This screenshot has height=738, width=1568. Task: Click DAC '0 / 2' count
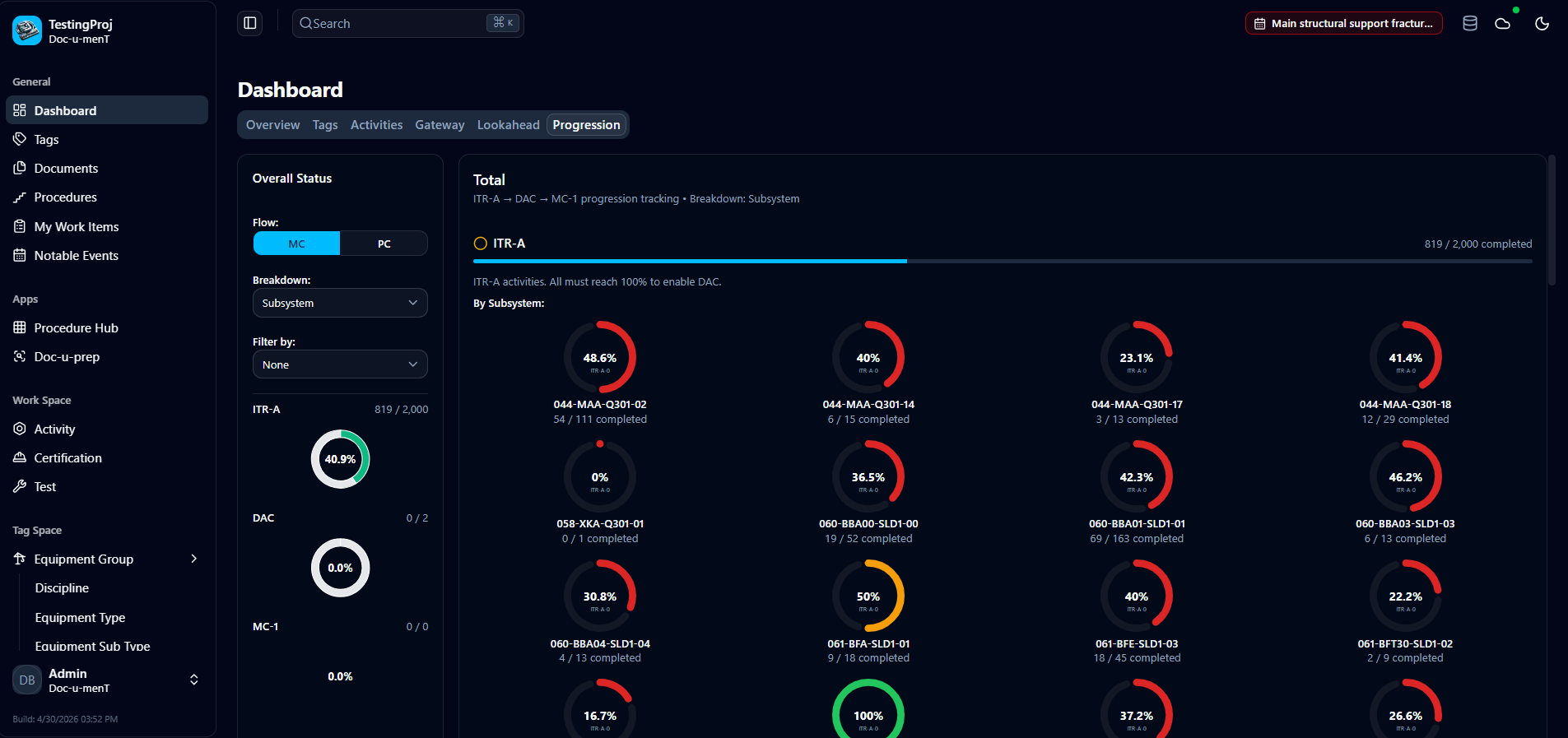(x=417, y=518)
